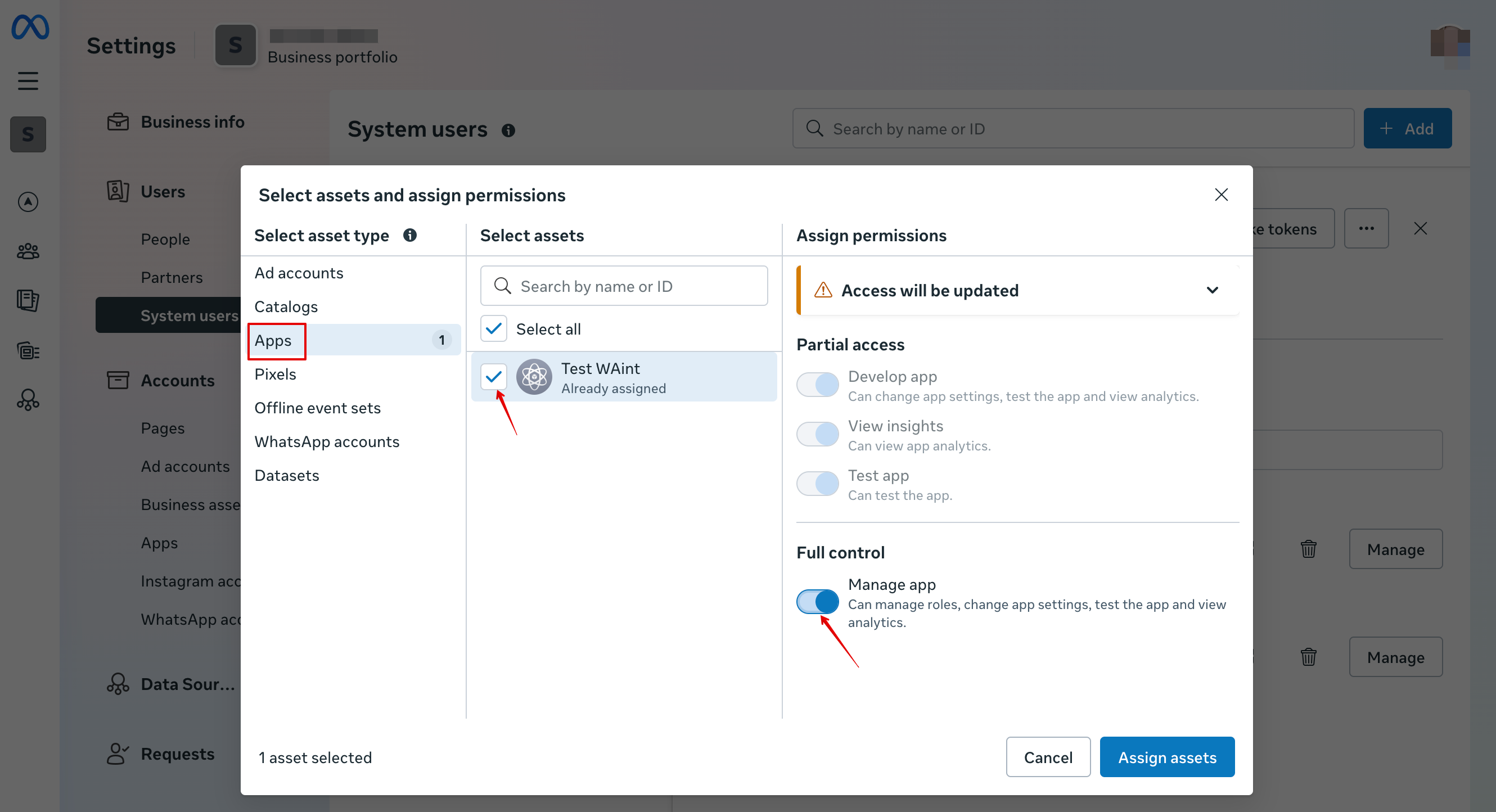This screenshot has height=812, width=1496.
Task: Click the Assign assets button
Action: (1167, 757)
